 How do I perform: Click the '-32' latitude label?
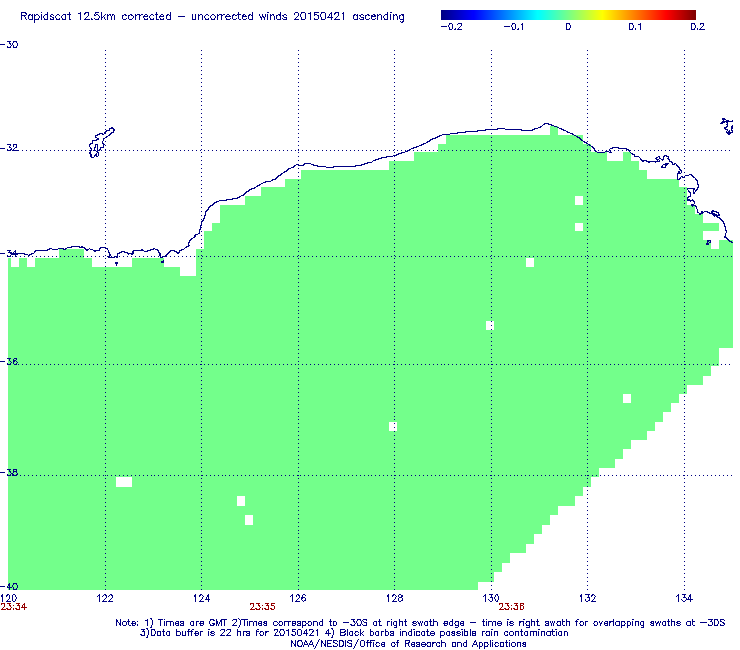[x=9, y=148]
